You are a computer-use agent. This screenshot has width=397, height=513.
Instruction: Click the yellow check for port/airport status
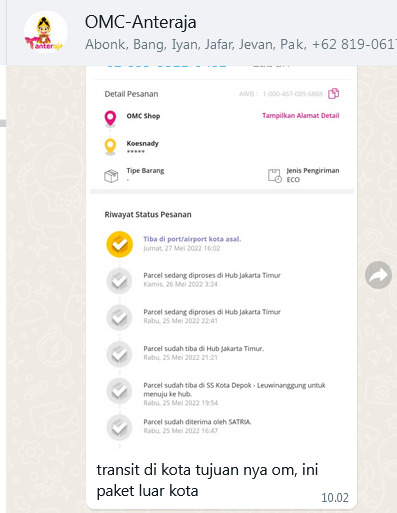[x=120, y=244]
